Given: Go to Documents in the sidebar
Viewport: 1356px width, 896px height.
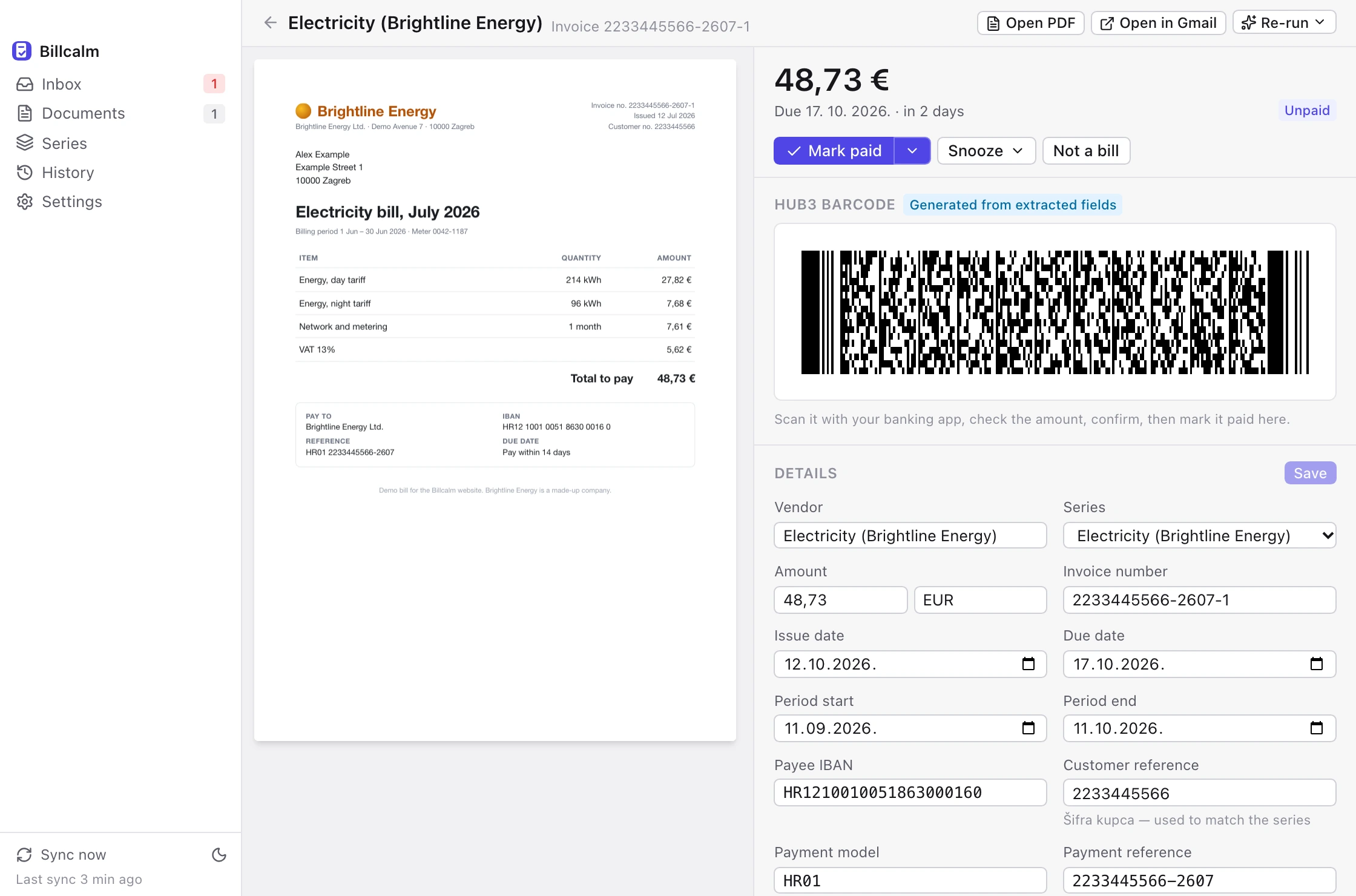Looking at the screenshot, I should (120, 113).
